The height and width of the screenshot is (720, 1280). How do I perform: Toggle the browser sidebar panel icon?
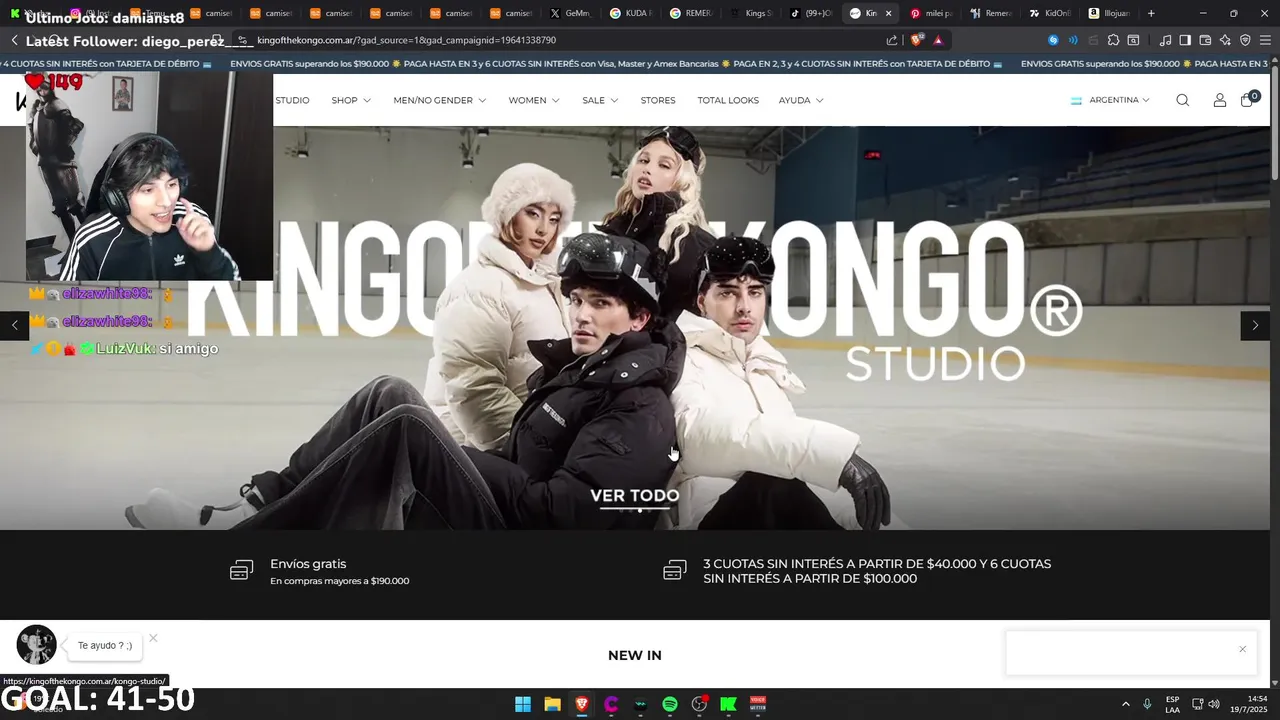[1185, 40]
